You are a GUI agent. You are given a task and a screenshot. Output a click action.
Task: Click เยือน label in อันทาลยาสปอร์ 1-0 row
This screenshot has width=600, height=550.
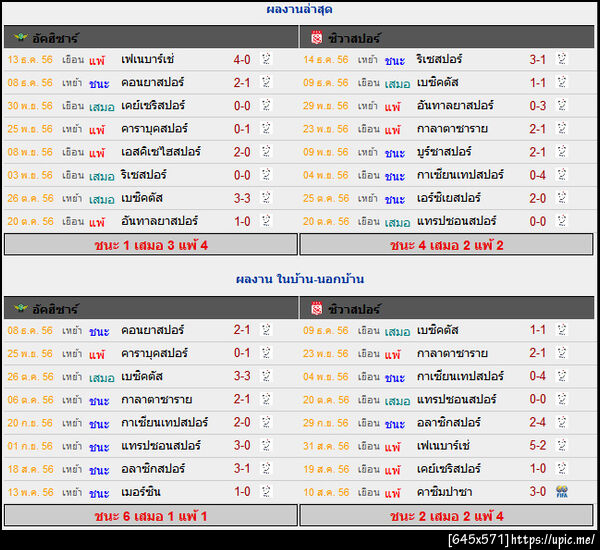[x=73, y=221]
